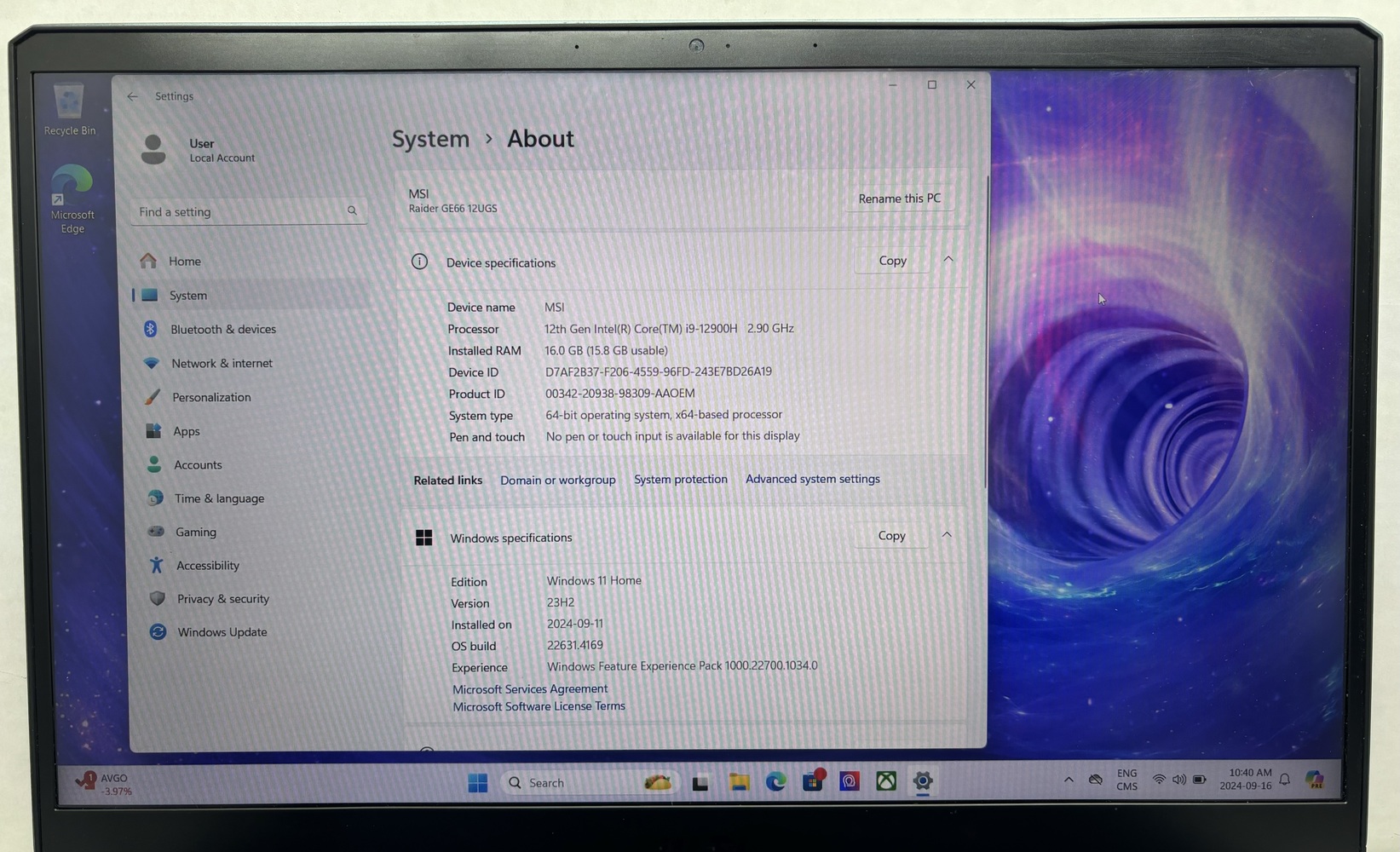Open the purple app icon on the taskbar

[x=850, y=780]
